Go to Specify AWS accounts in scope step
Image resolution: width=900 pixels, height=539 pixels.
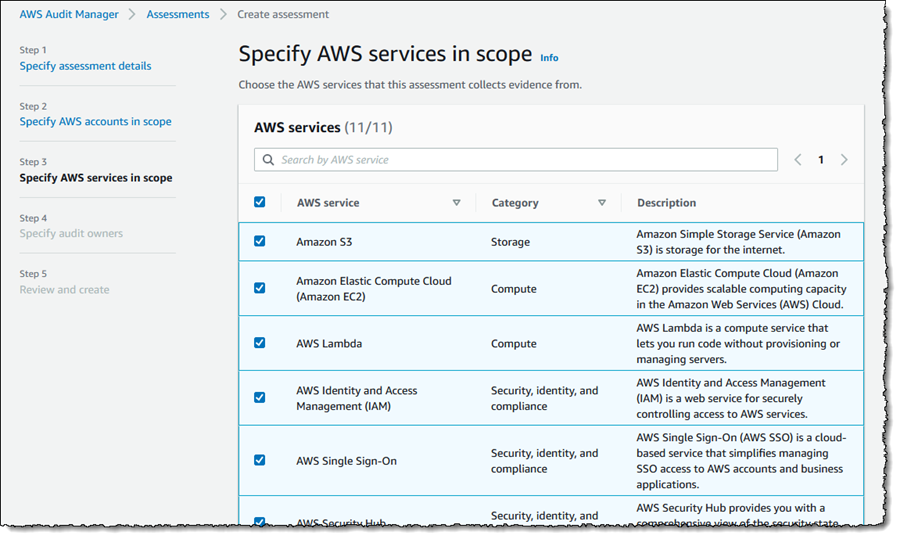[x=95, y=122]
